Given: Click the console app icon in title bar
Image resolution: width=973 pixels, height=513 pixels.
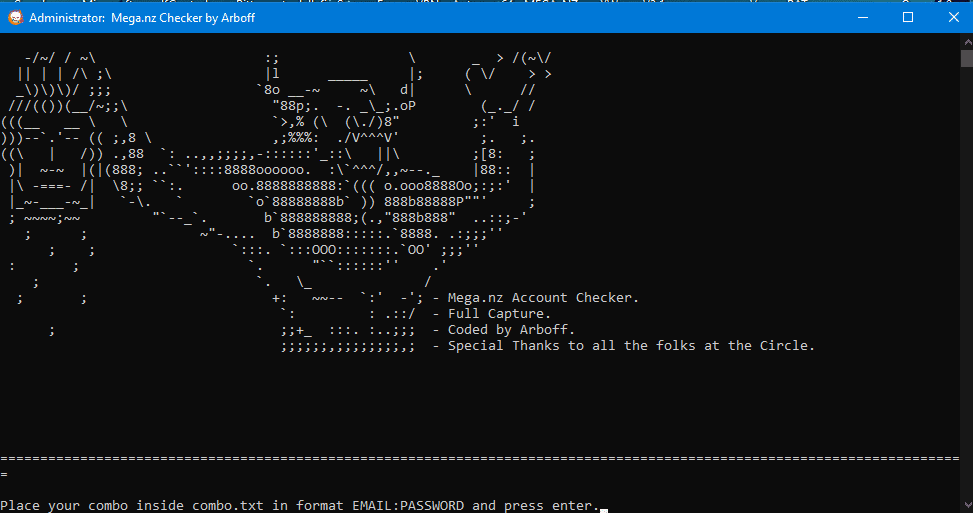Looking at the screenshot, I should 15,17.
